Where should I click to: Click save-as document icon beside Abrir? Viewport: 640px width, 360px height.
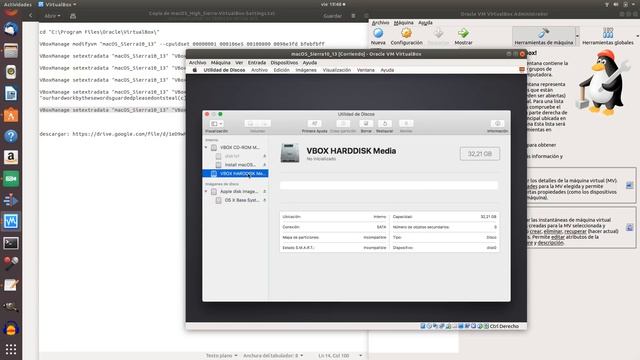tap(73, 16)
